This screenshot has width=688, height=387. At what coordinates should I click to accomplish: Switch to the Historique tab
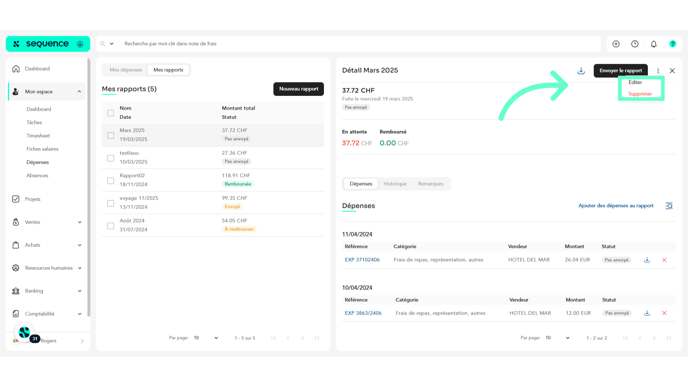pos(395,184)
